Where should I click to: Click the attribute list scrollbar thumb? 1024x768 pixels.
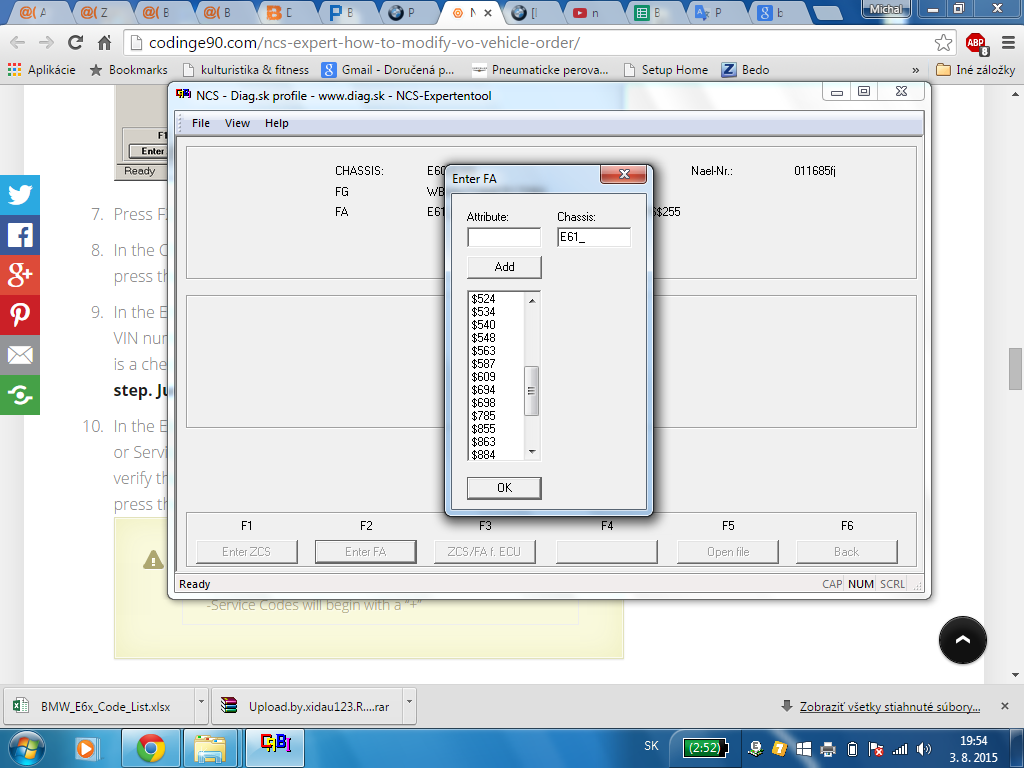click(532, 391)
